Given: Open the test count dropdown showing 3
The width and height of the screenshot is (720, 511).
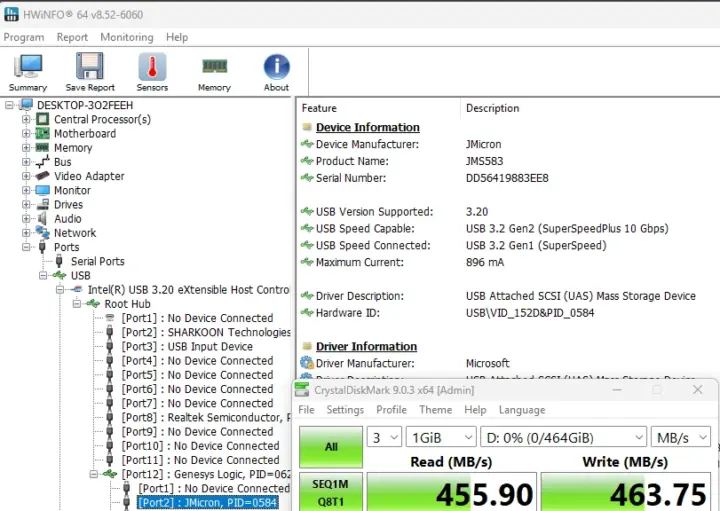Looking at the screenshot, I should pos(384,438).
